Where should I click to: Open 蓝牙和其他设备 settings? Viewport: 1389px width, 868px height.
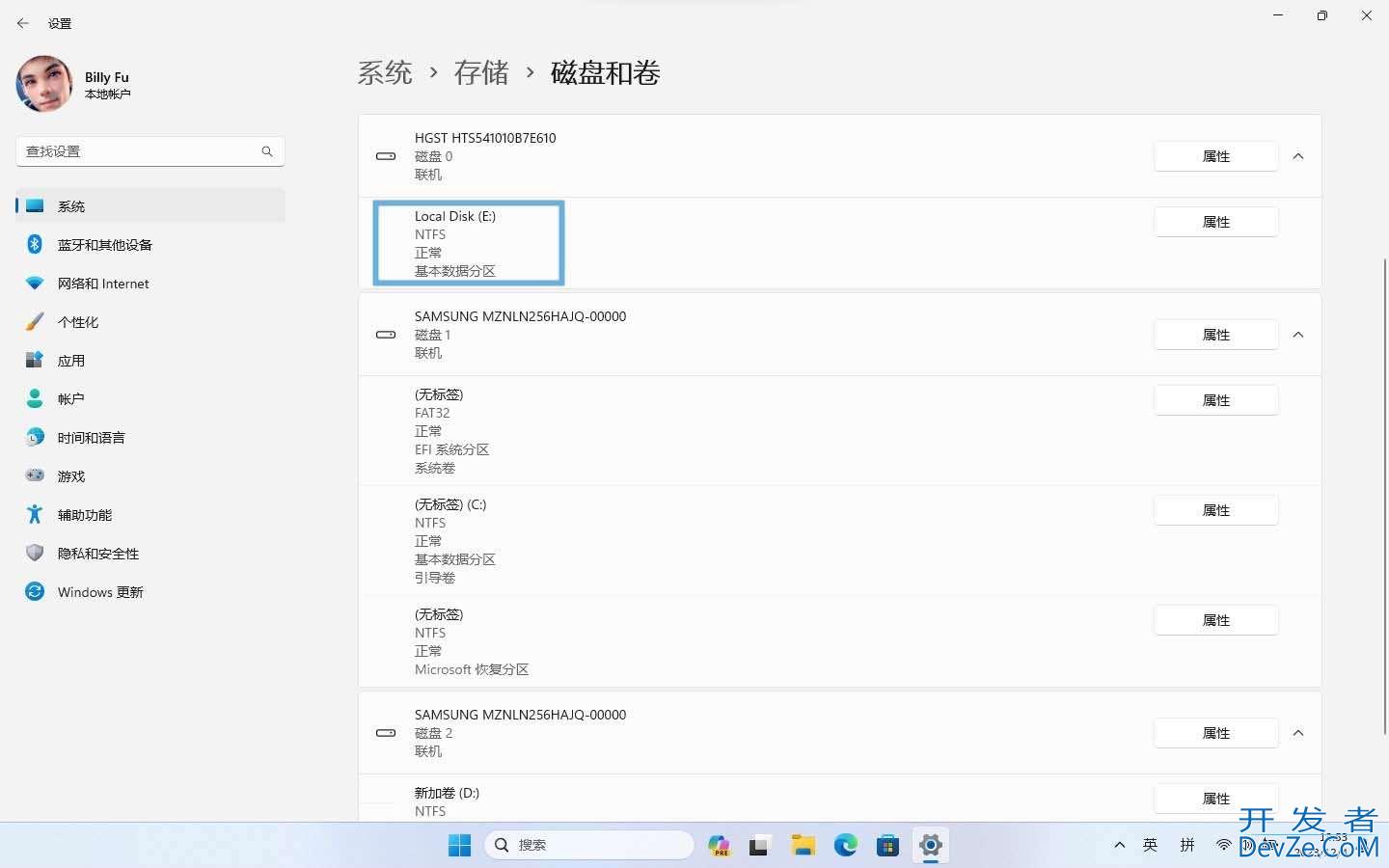point(150,244)
